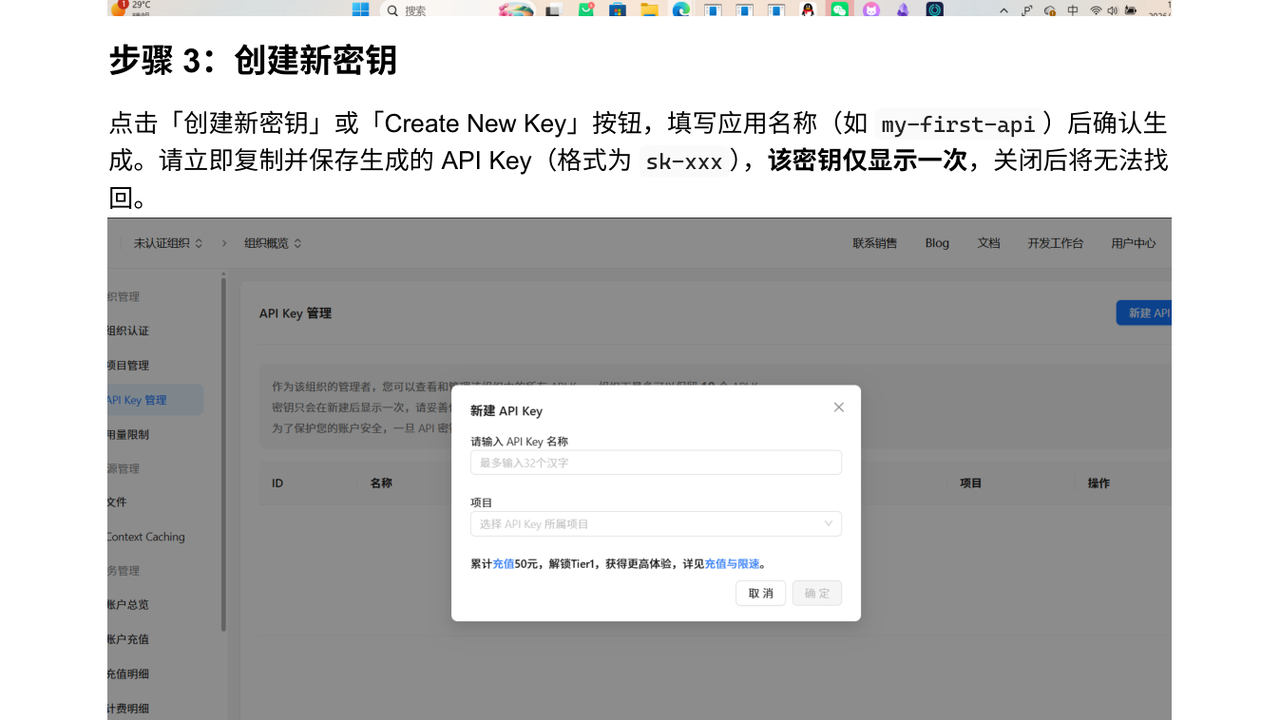Confirm with the 确定 button
The height and width of the screenshot is (720, 1280).
817,592
